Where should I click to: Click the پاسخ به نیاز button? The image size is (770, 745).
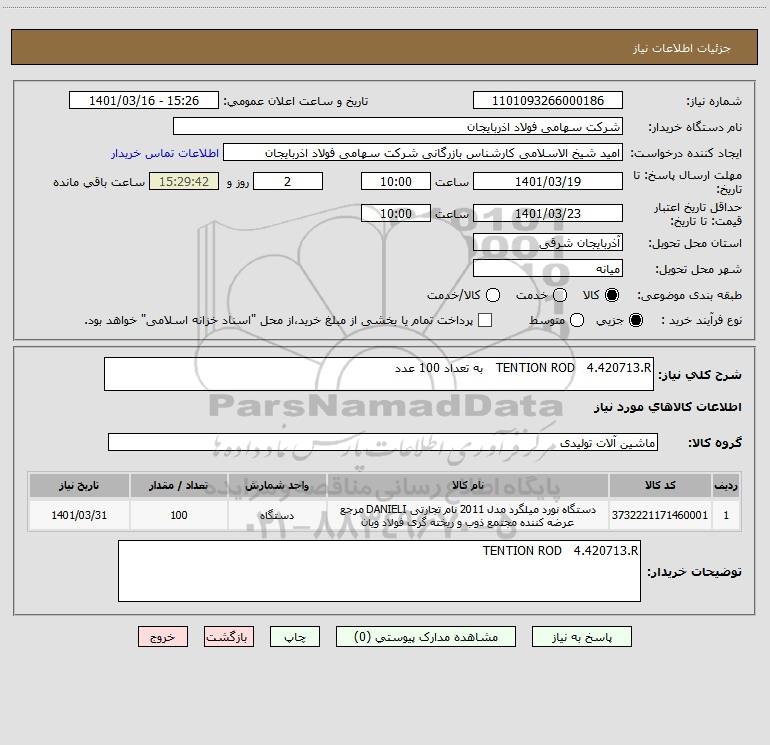581,637
